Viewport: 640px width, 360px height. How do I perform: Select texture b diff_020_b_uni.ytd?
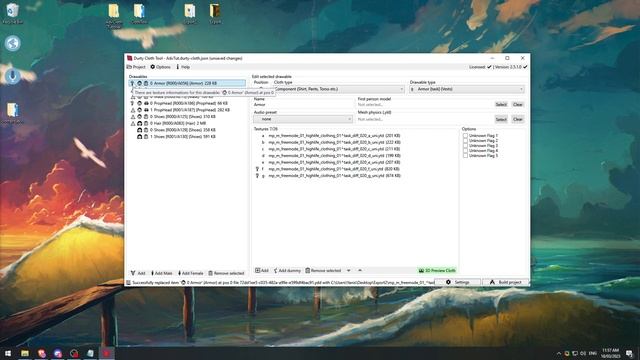pos(334,142)
